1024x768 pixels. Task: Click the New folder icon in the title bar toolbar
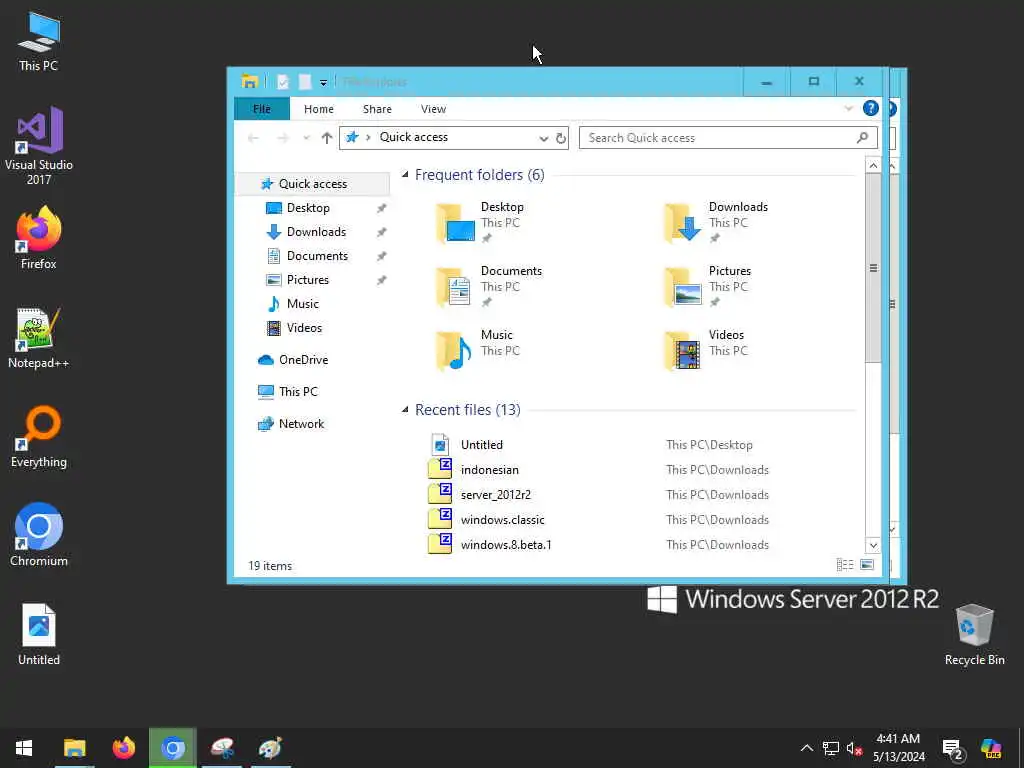tap(304, 82)
